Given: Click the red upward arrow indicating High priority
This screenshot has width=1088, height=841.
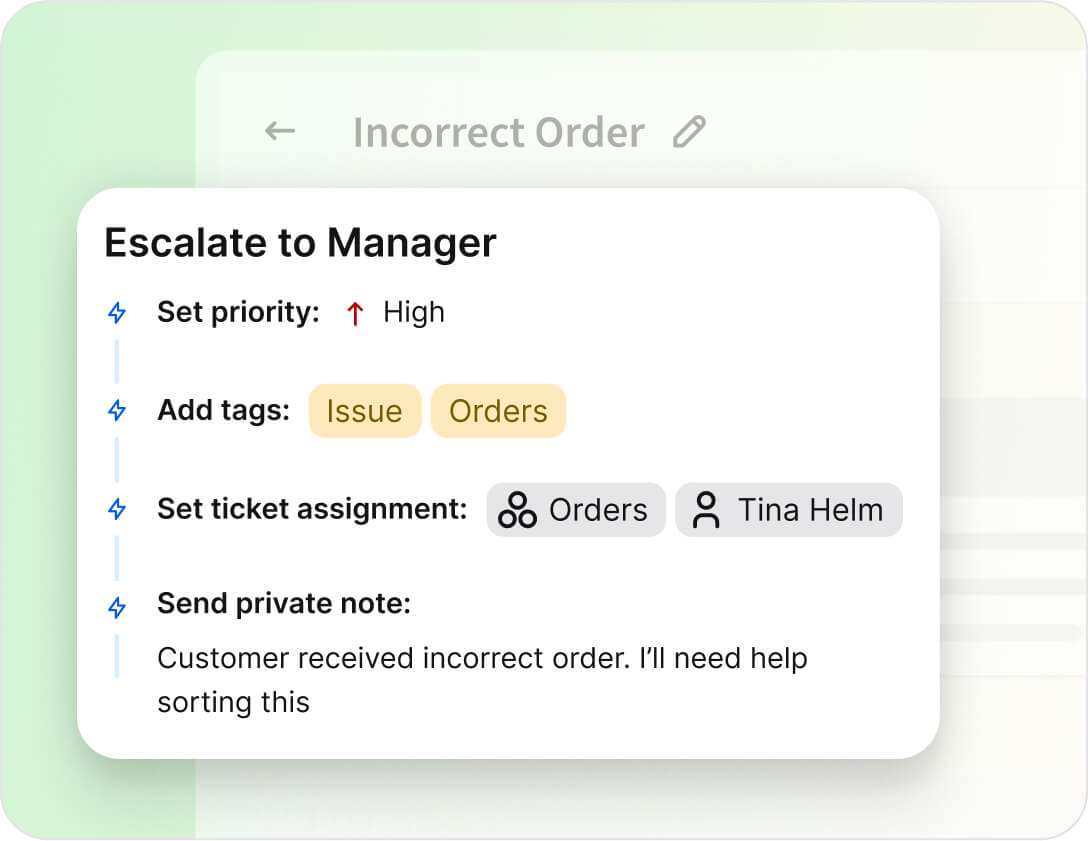Looking at the screenshot, I should tap(354, 313).
